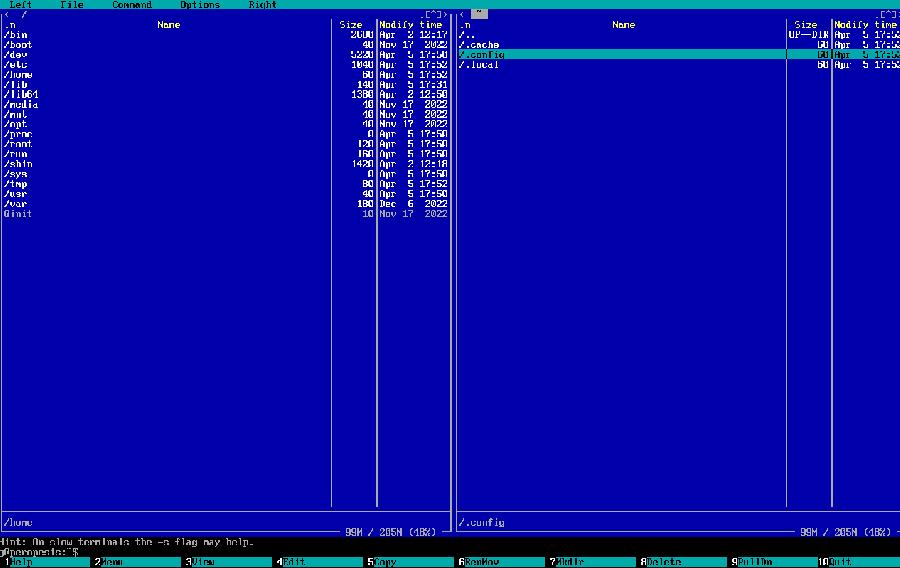Open the Command menu
The width and height of the screenshot is (900, 568).
tap(131, 5)
